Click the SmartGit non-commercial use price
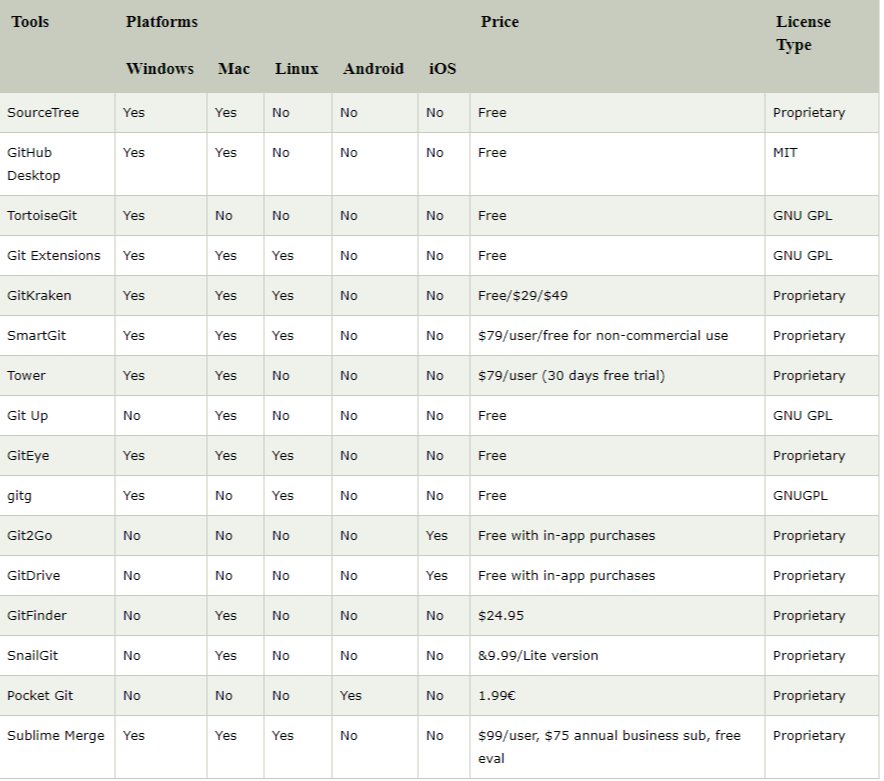 pos(603,336)
